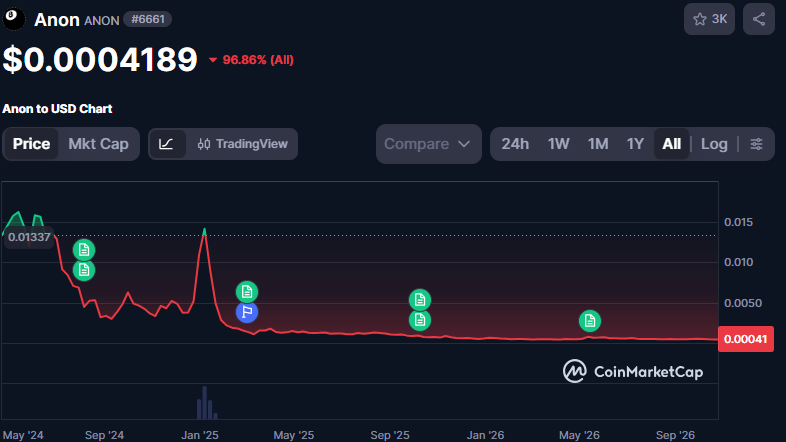Viewport: 786px width, 442px height.
Task: Click the 0.0050 y-axis label
Action: coord(743,303)
